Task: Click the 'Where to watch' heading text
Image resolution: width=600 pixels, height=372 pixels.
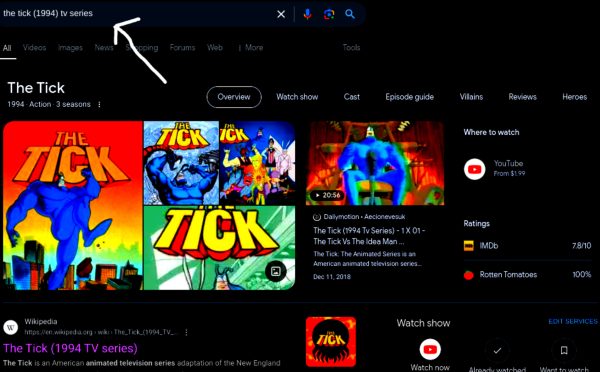Action: click(x=491, y=132)
